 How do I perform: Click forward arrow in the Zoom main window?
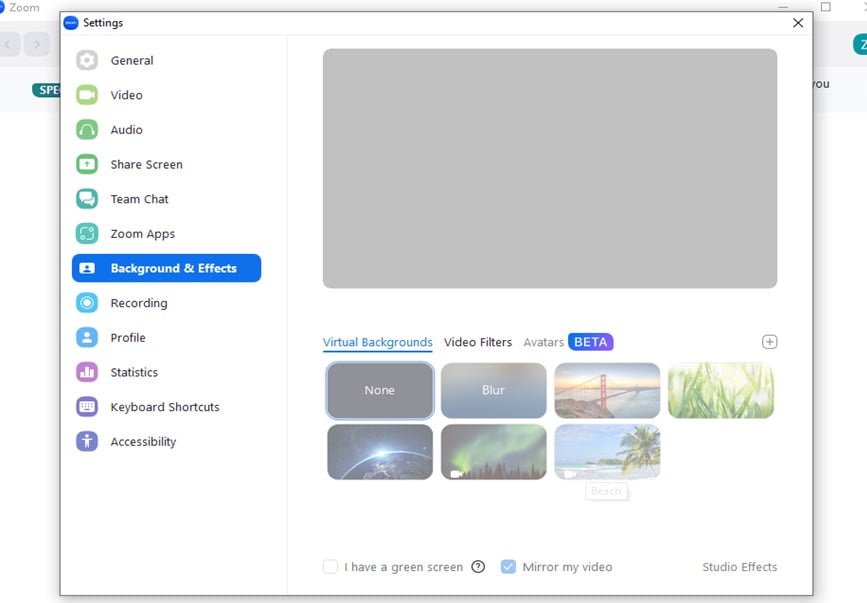click(37, 44)
